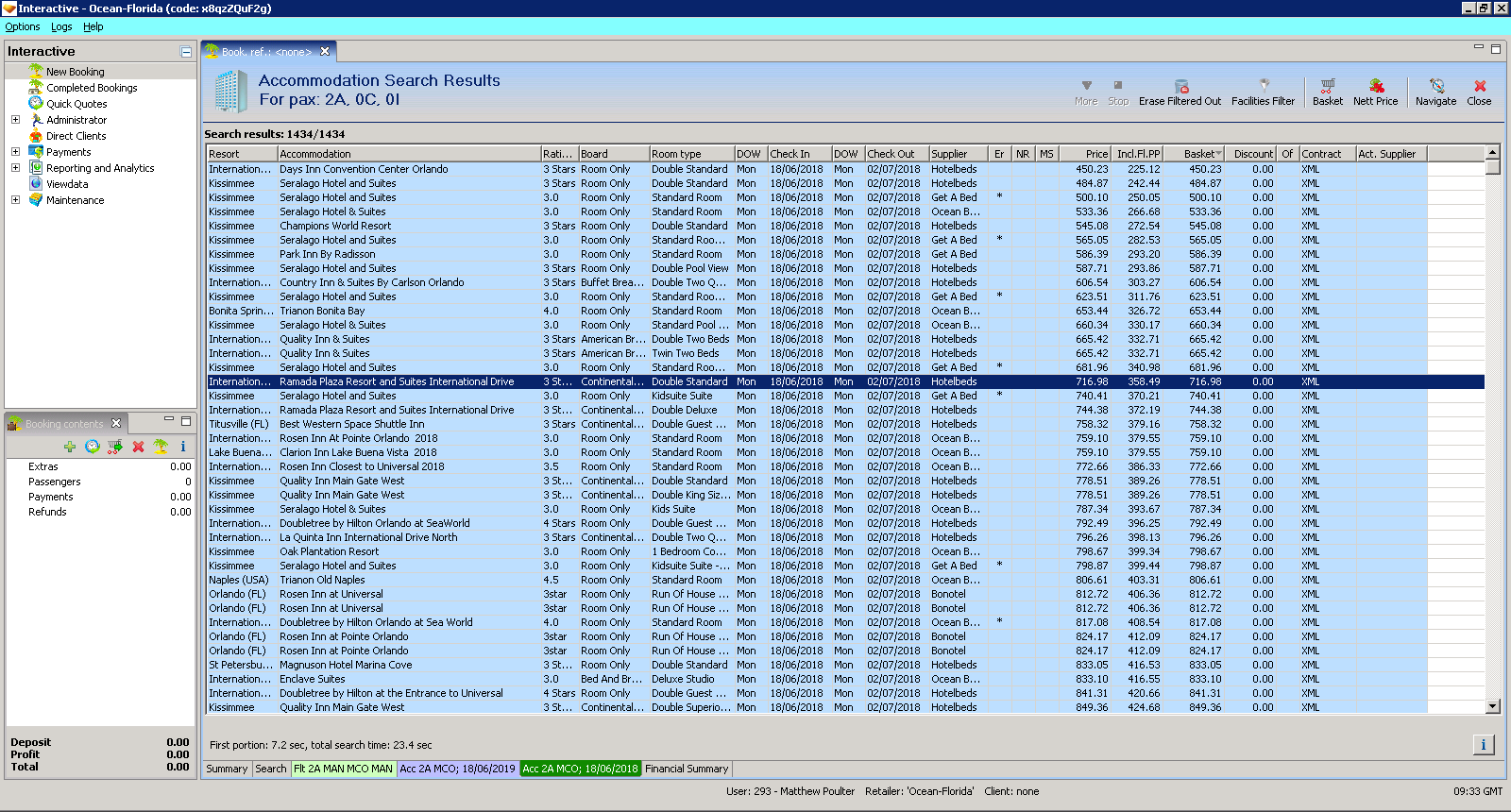The width and height of the screenshot is (1511, 812).
Task: Click down arrow of results scrollbar
Action: tap(1493, 706)
